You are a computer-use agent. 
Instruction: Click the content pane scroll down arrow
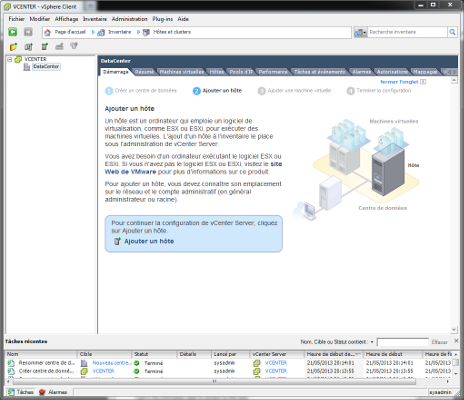(454, 329)
